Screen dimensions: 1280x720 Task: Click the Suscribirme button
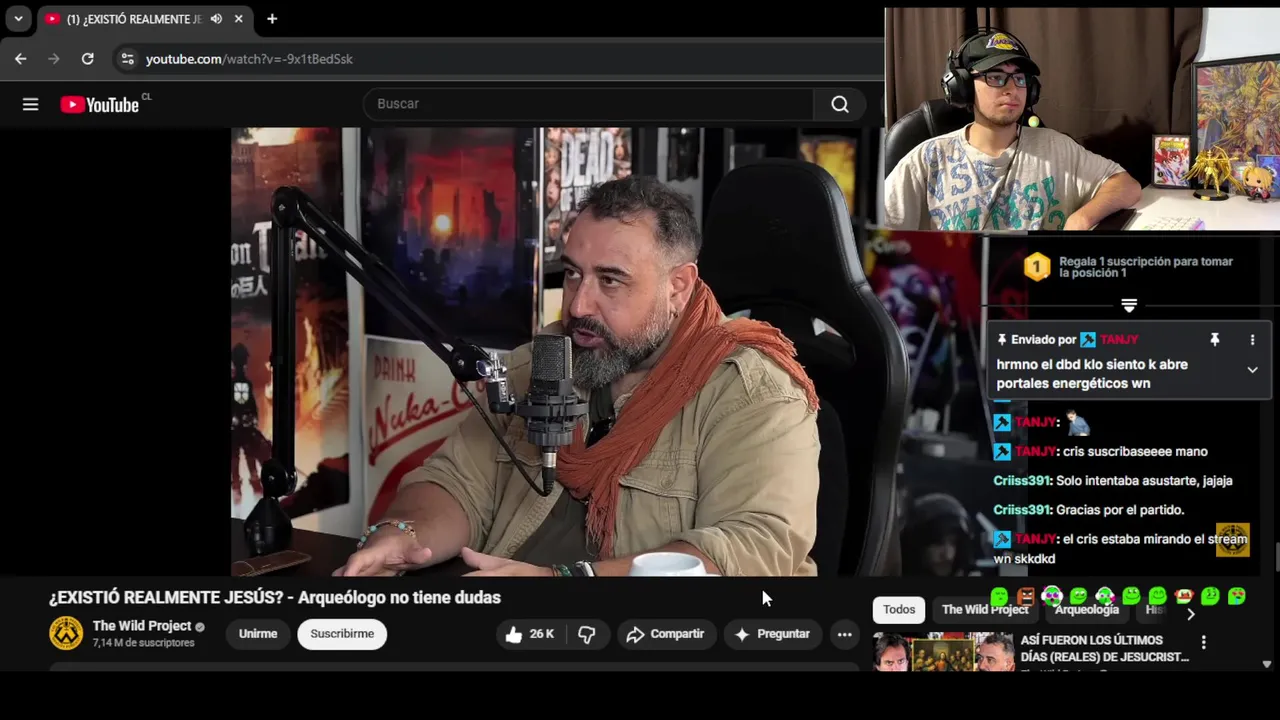(x=342, y=634)
